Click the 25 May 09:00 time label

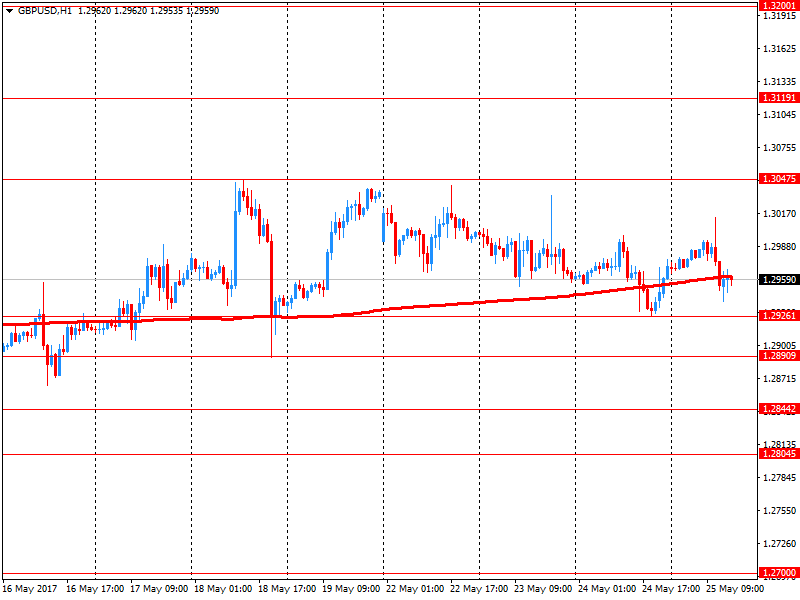[735, 589]
